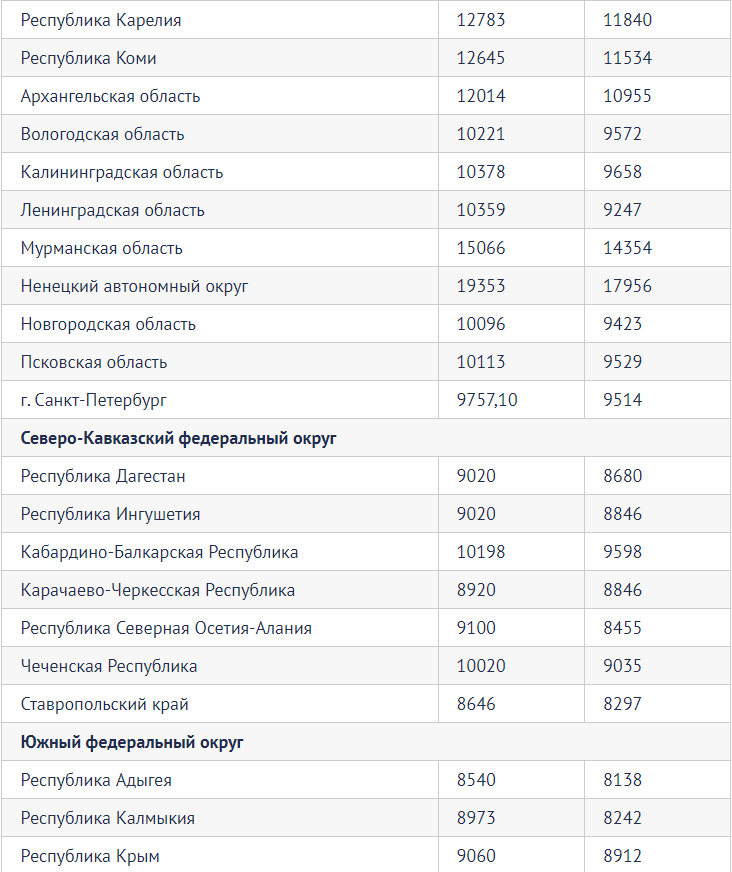The height and width of the screenshot is (872, 732).
Task: Click the Чеченская Республика region name
Action: [x=109, y=666]
